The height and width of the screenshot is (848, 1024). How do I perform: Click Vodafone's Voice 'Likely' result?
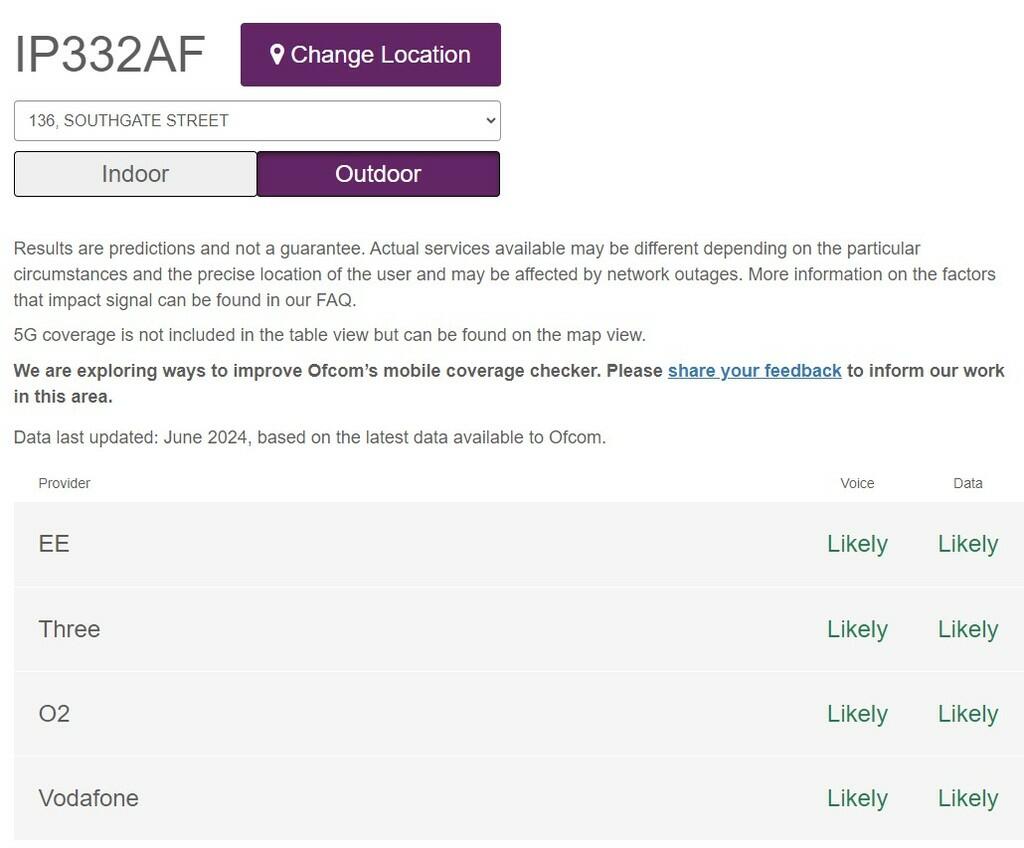pos(857,798)
